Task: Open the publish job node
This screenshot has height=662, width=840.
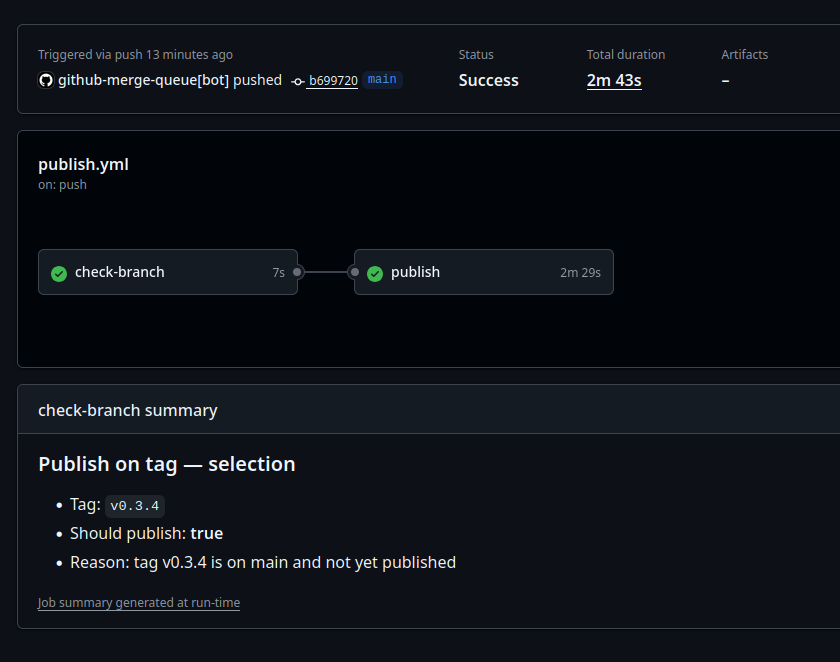Action: tap(484, 272)
